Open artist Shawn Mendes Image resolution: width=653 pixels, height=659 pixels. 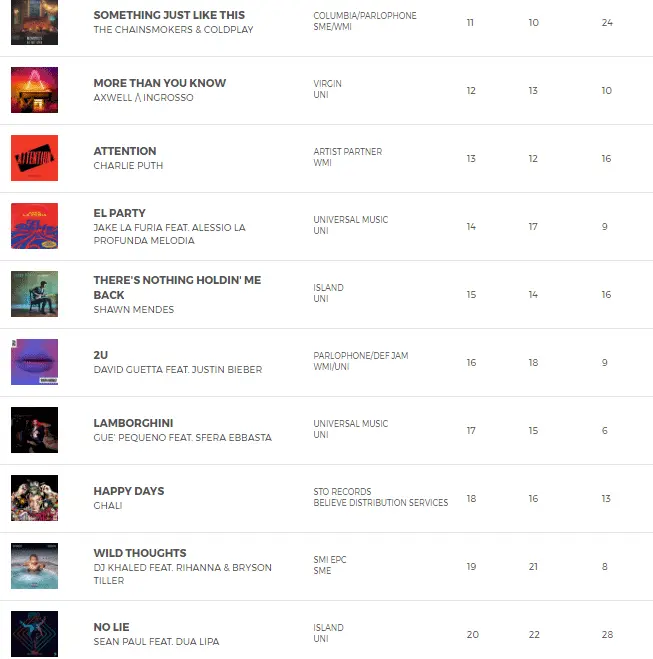[133, 310]
